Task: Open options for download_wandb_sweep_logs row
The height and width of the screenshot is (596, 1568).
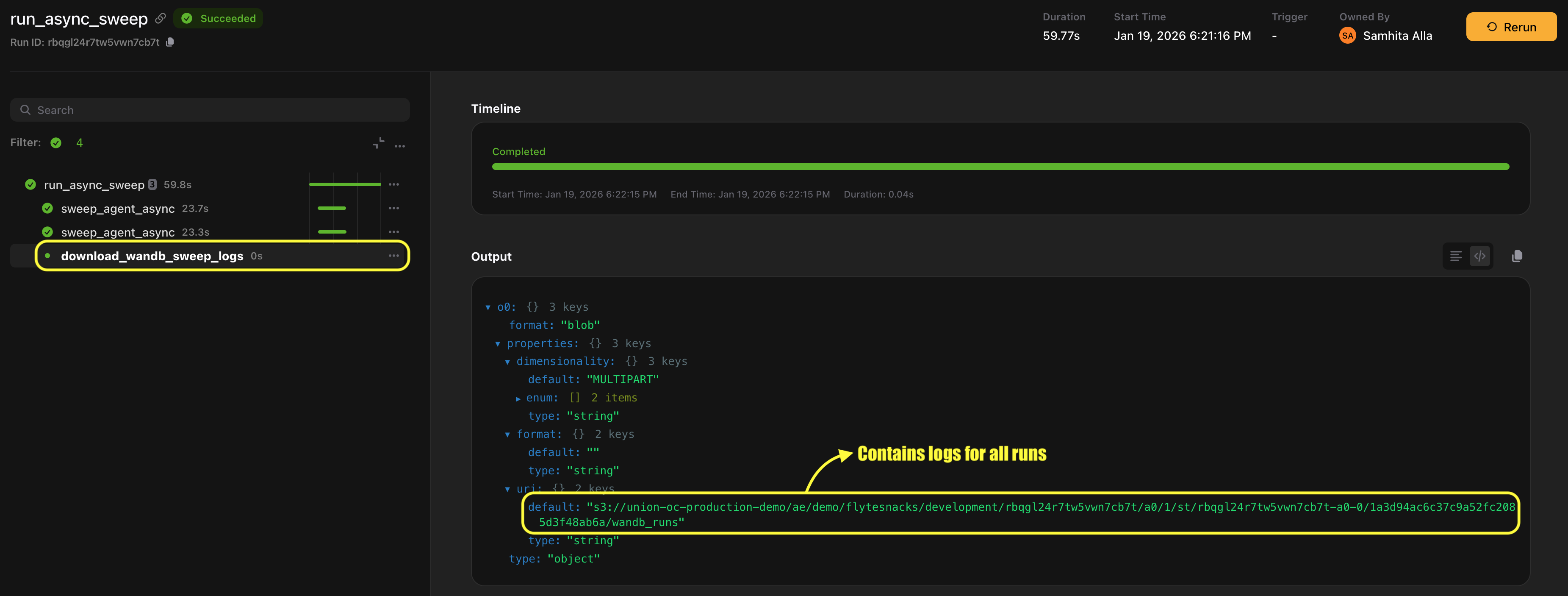Action: (394, 255)
